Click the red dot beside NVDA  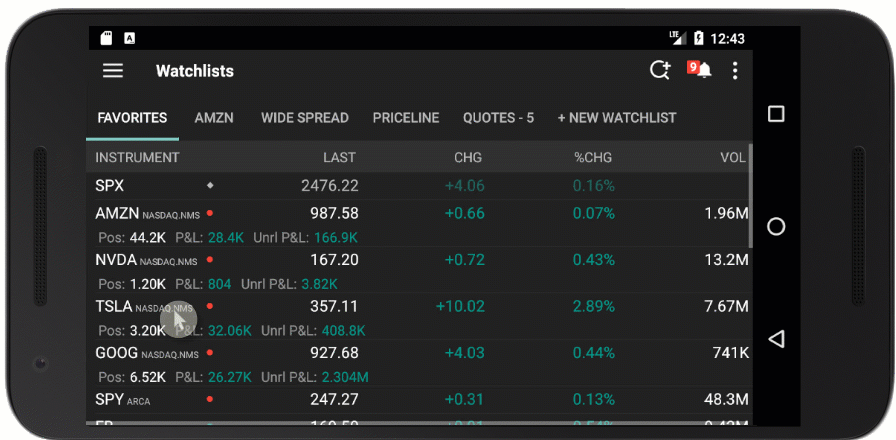(210, 259)
